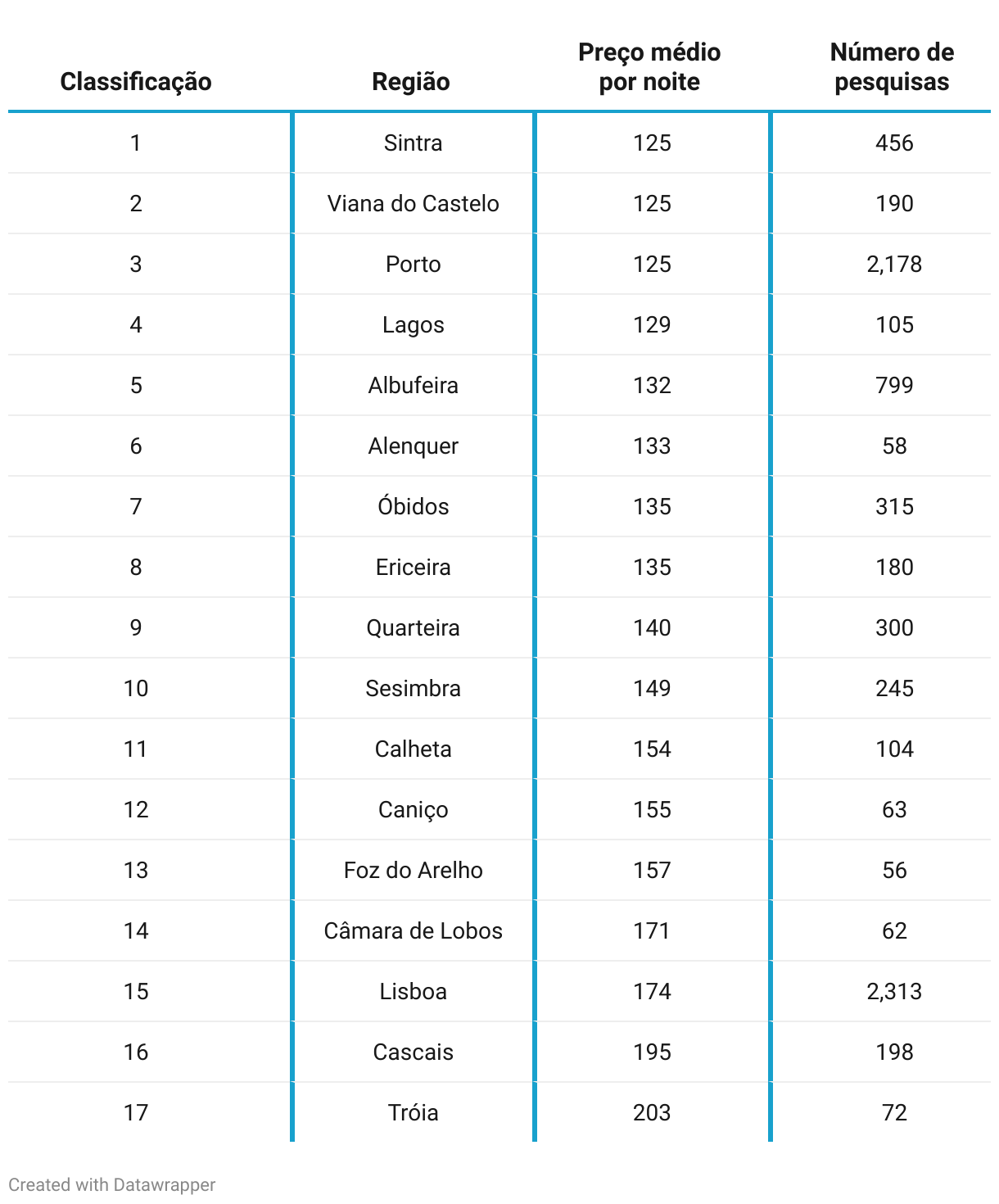
Task: Select the Sintra region cell
Action: pos(413,143)
